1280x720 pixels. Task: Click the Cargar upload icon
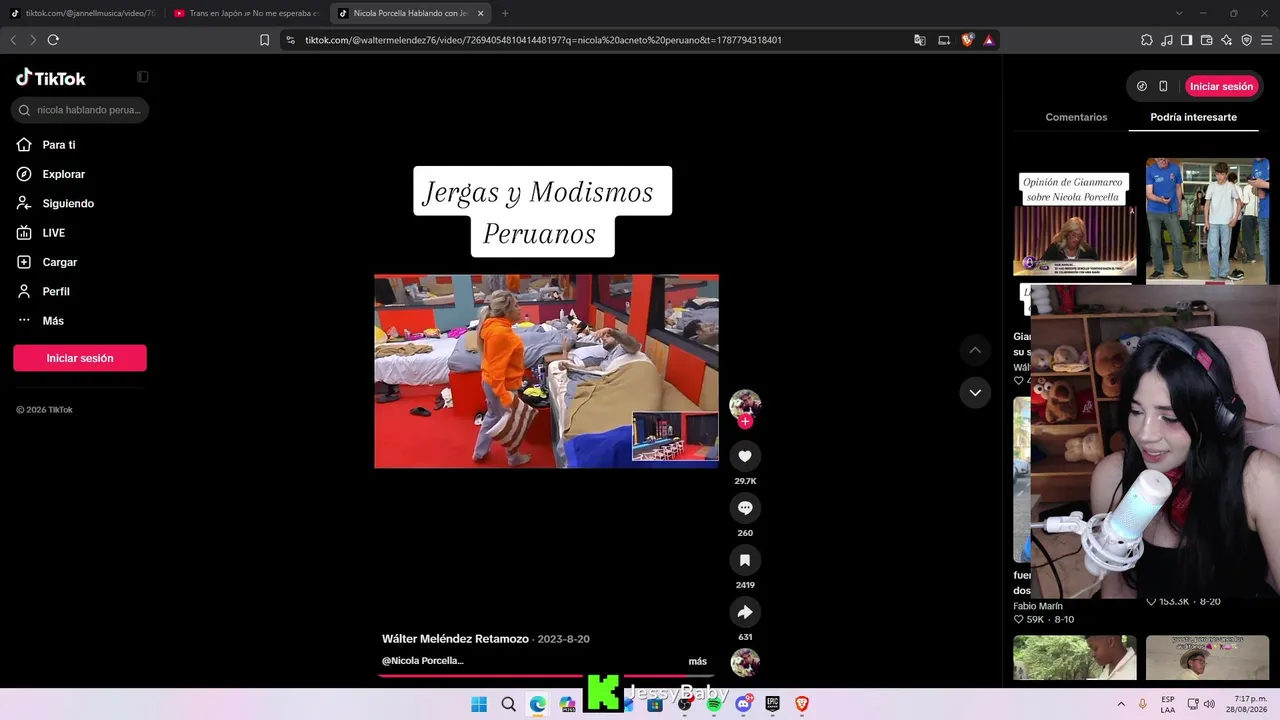[24, 262]
